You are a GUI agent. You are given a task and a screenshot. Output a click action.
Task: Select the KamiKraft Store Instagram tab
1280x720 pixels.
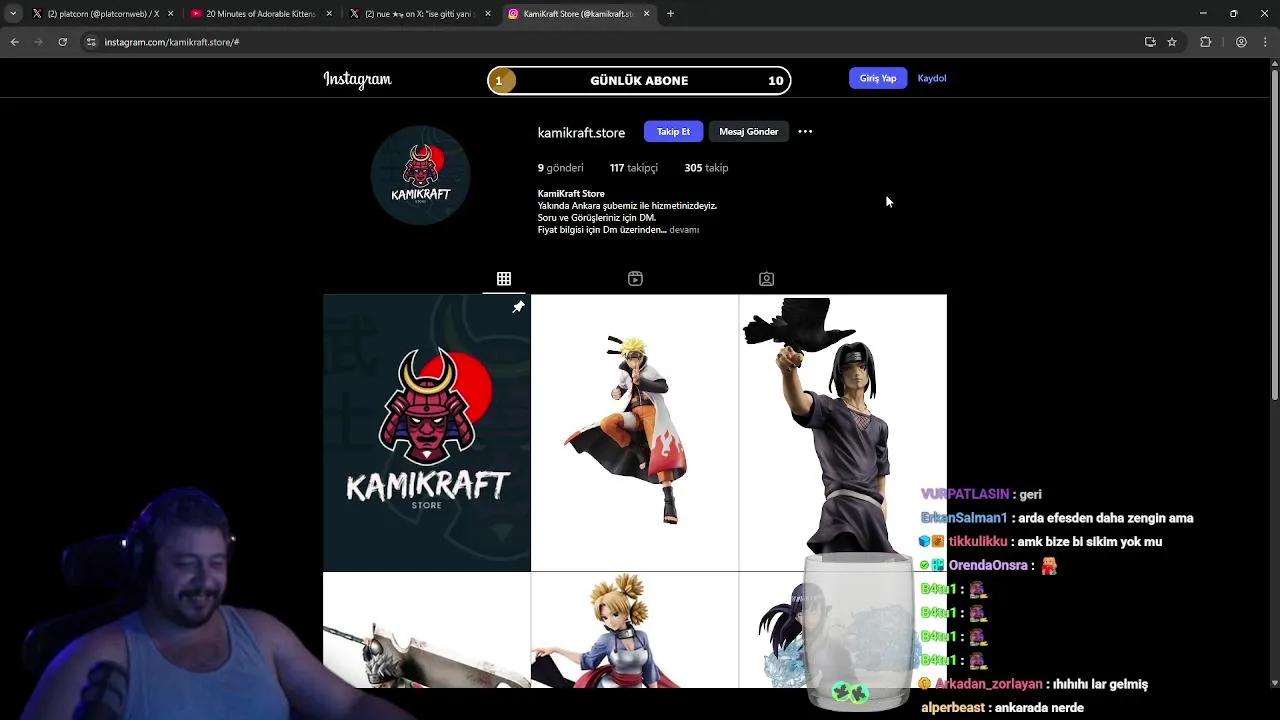578,14
